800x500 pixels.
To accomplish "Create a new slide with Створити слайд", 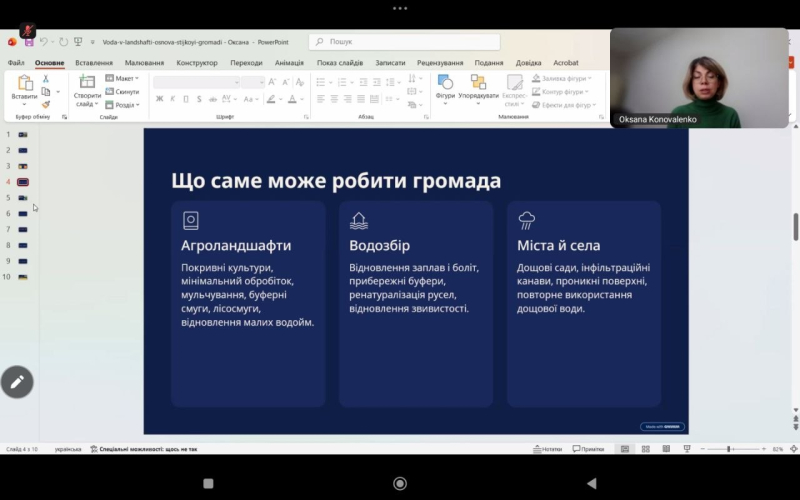I will pyautogui.click(x=87, y=91).
